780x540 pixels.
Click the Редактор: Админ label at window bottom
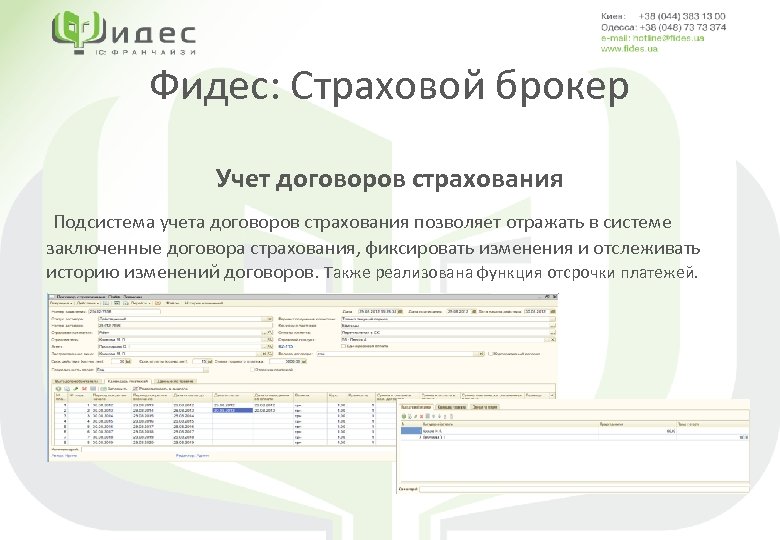193,455
